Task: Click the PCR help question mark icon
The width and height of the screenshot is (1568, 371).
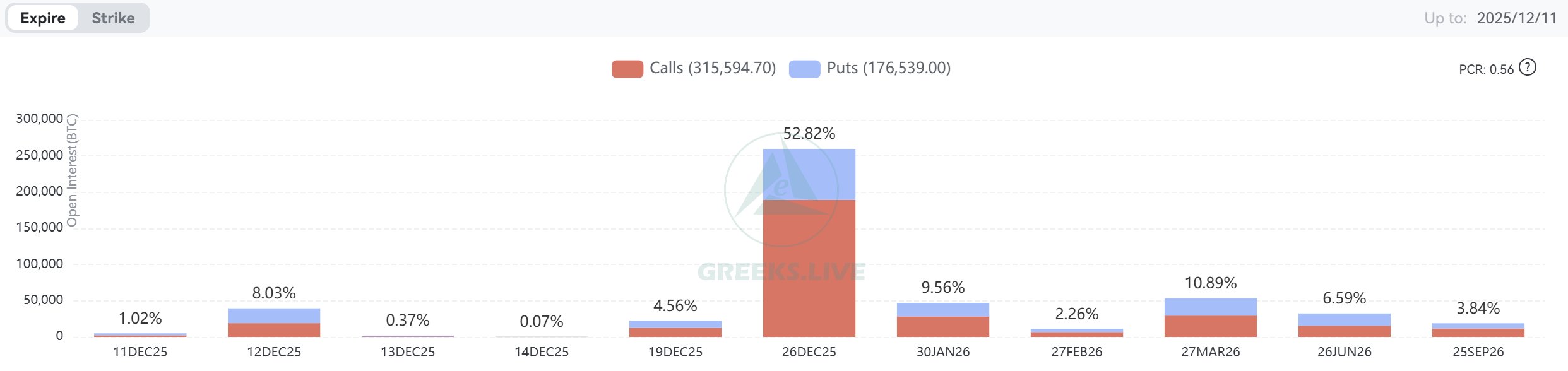Action: tap(1527, 68)
